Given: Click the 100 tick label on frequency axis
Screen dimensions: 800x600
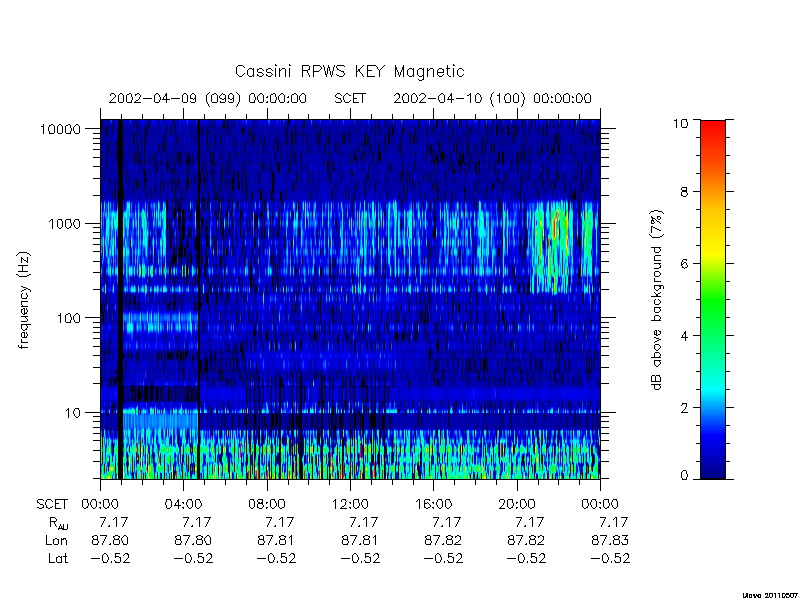Looking at the screenshot, I should pos(69,318).
